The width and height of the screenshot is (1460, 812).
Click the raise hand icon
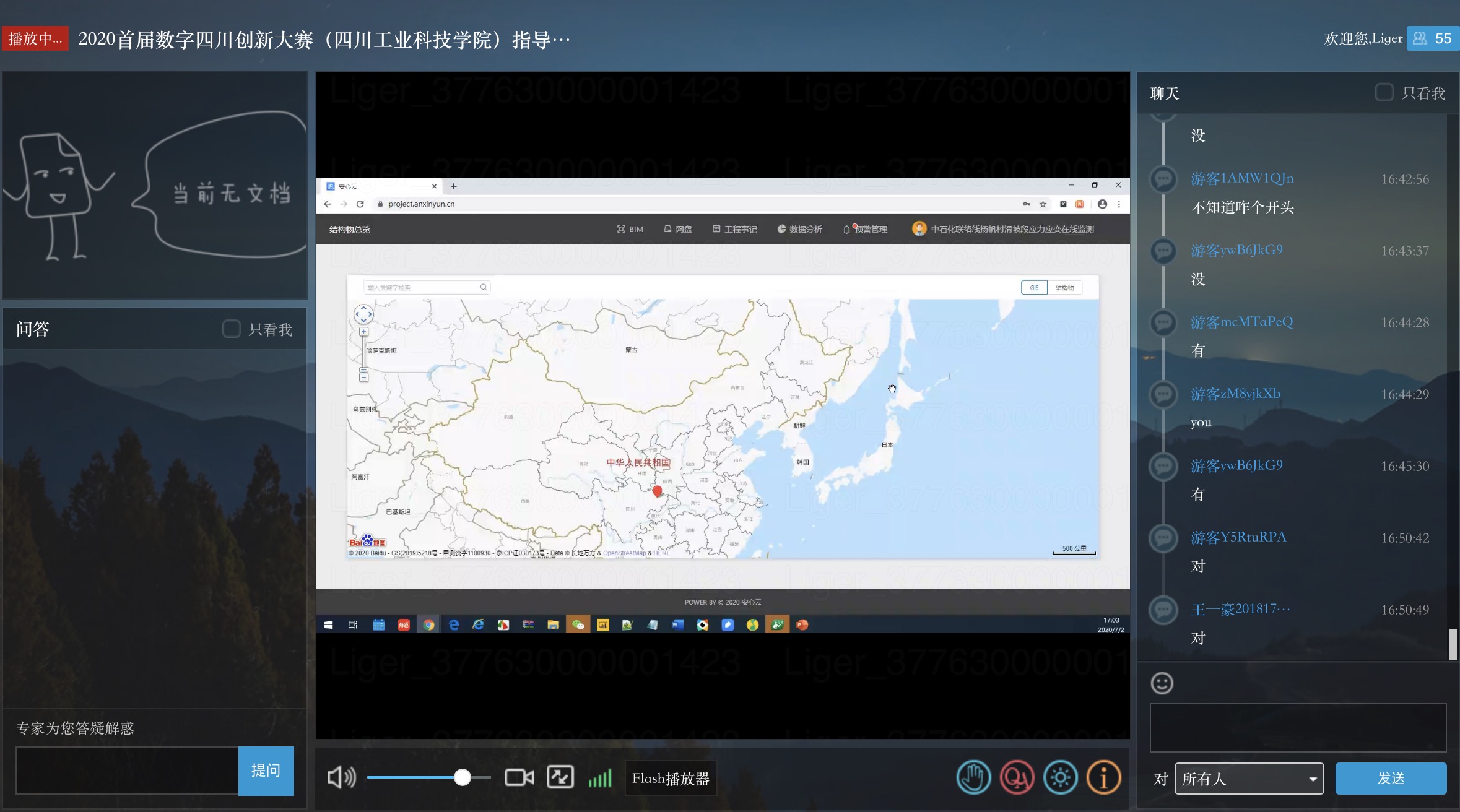pos(973,778)
